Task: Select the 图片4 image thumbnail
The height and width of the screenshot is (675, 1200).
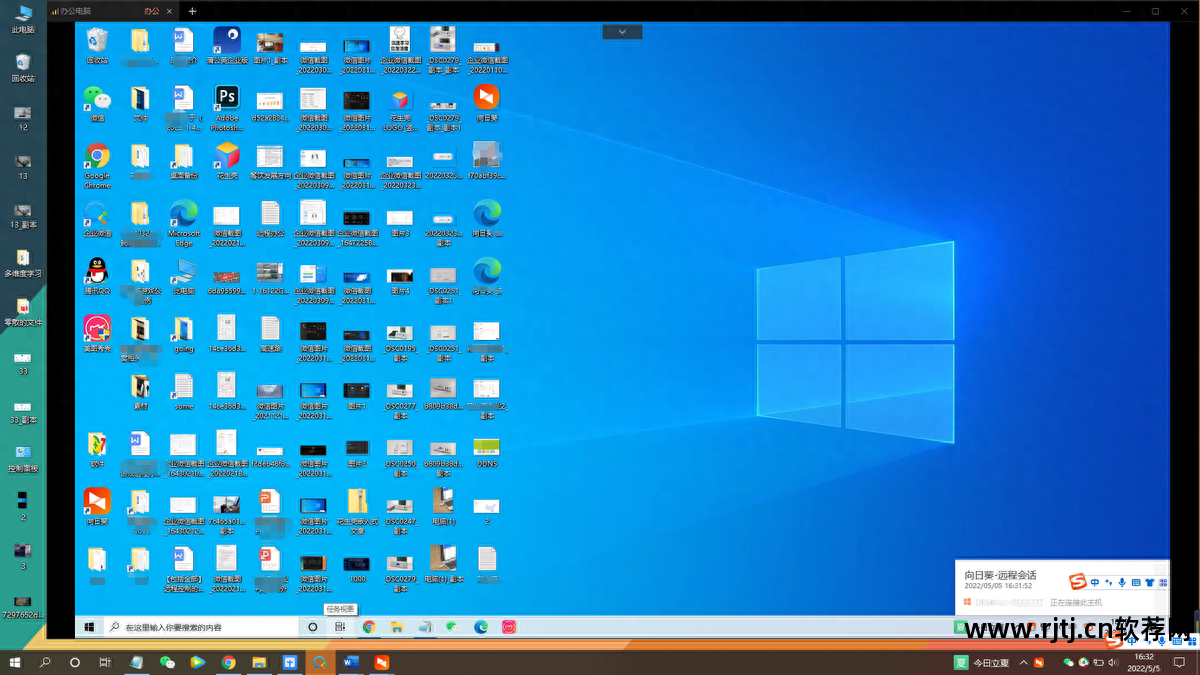Action: tap(400, 279)
